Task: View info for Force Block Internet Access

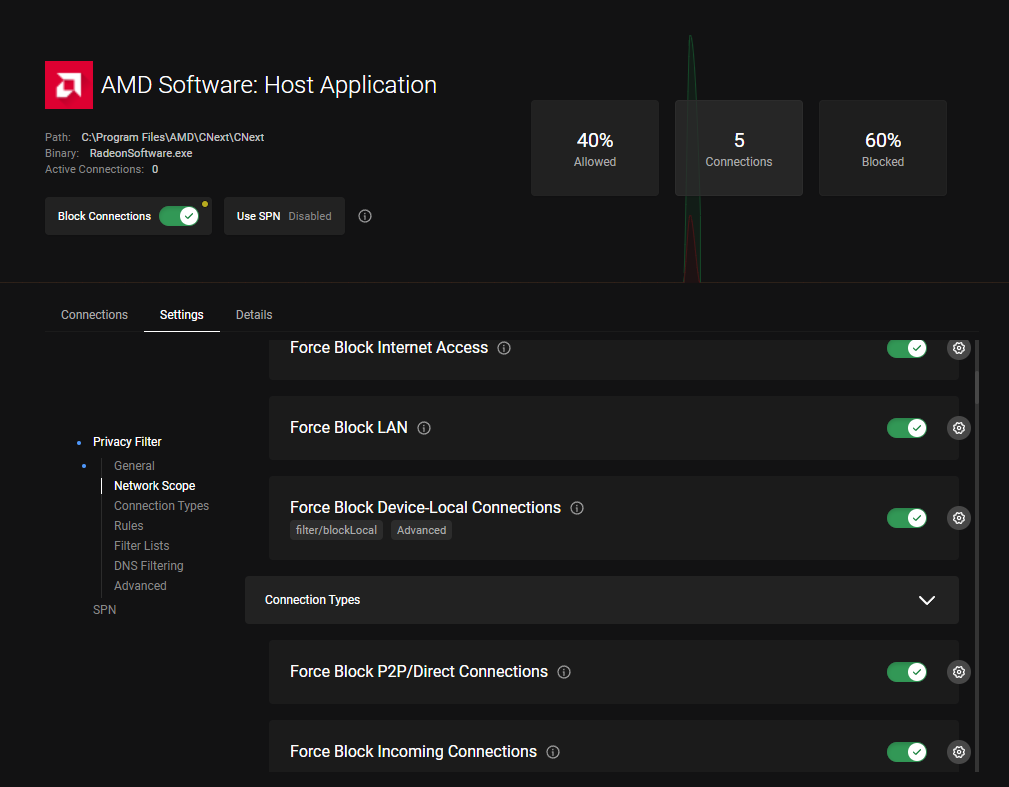Action: point(503,347)
